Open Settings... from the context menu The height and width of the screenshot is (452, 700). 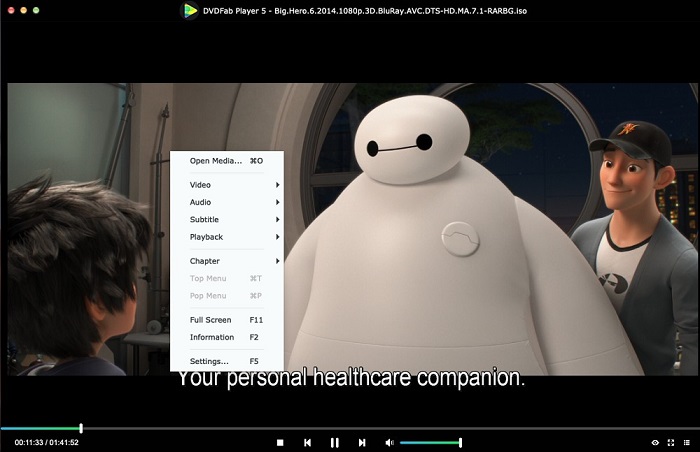(x=227, y=361)
